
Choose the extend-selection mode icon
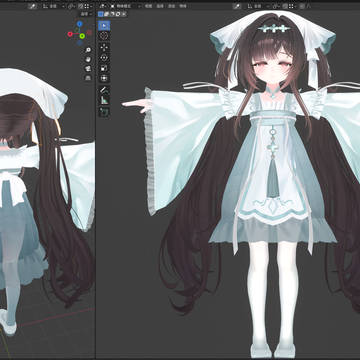(x=106, y=14)
